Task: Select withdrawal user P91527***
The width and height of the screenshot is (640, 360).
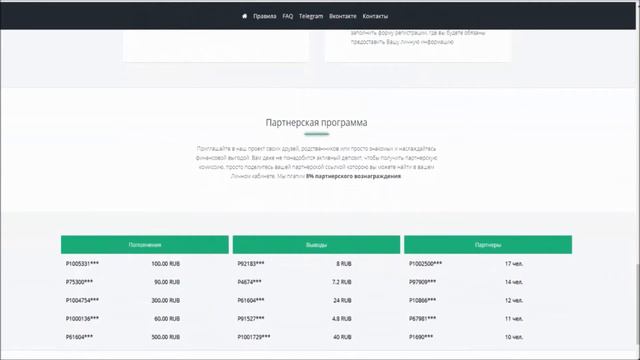Action: click(251, 319)
